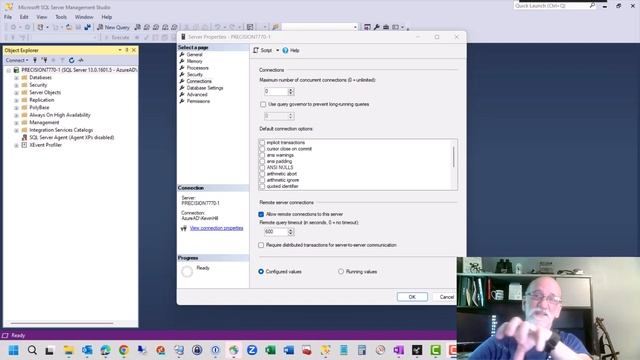
Task: Enable Require distributed transactions checkbox
Action: 261,245
